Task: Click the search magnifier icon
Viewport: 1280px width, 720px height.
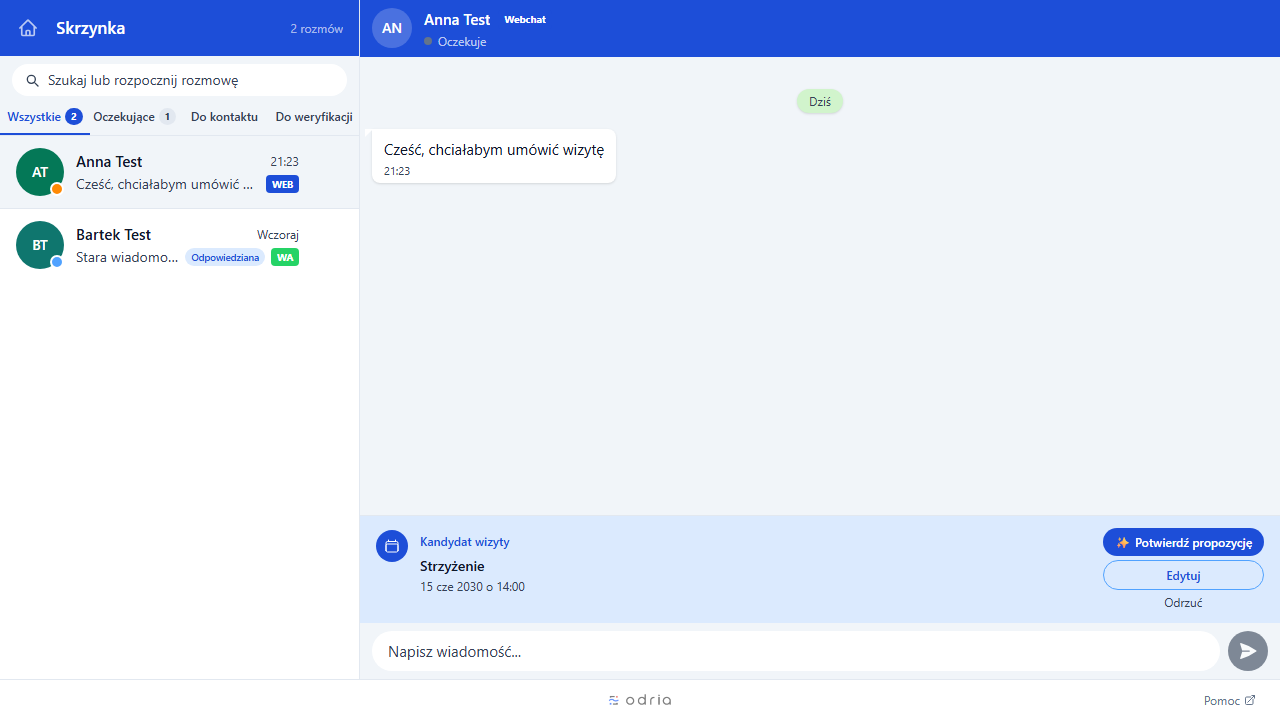Action: click(x=32, y=80)
